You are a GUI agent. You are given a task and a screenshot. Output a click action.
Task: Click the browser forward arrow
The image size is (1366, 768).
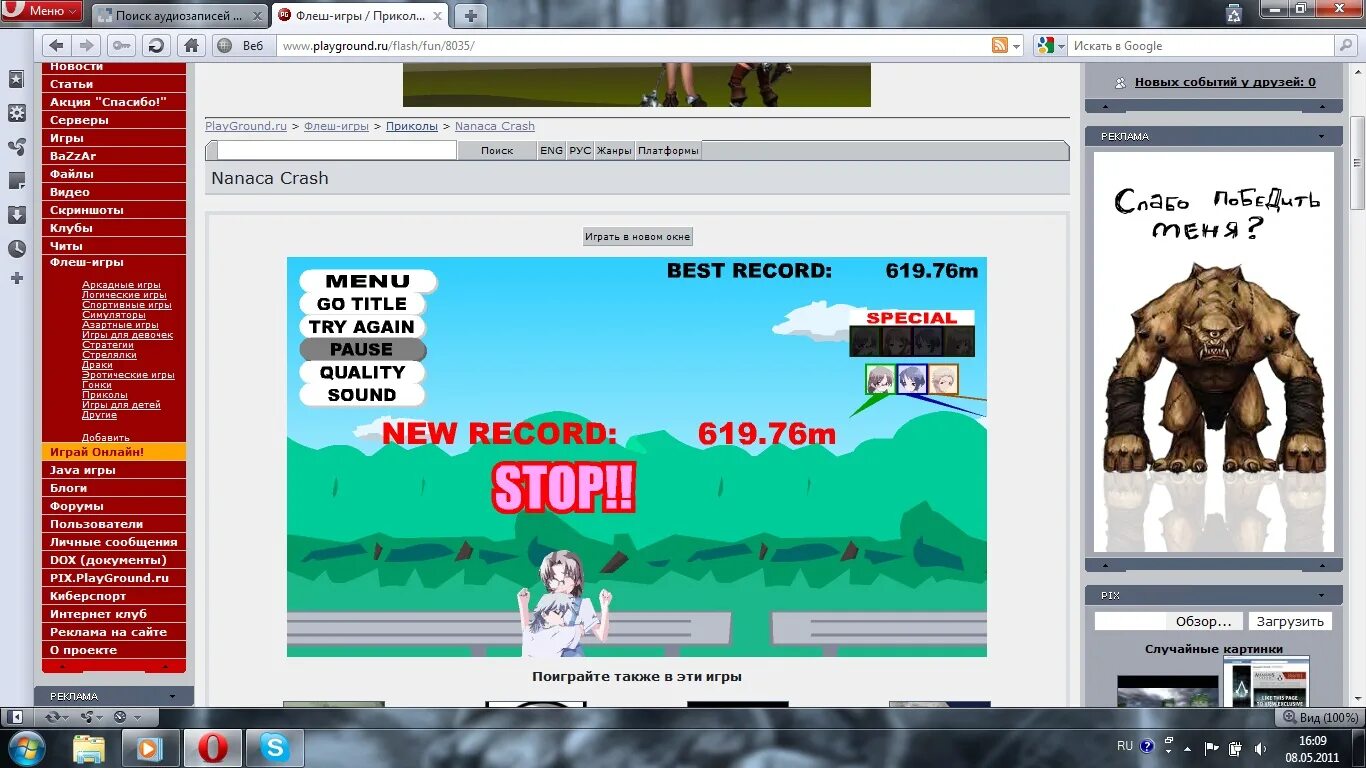[87, 46]
